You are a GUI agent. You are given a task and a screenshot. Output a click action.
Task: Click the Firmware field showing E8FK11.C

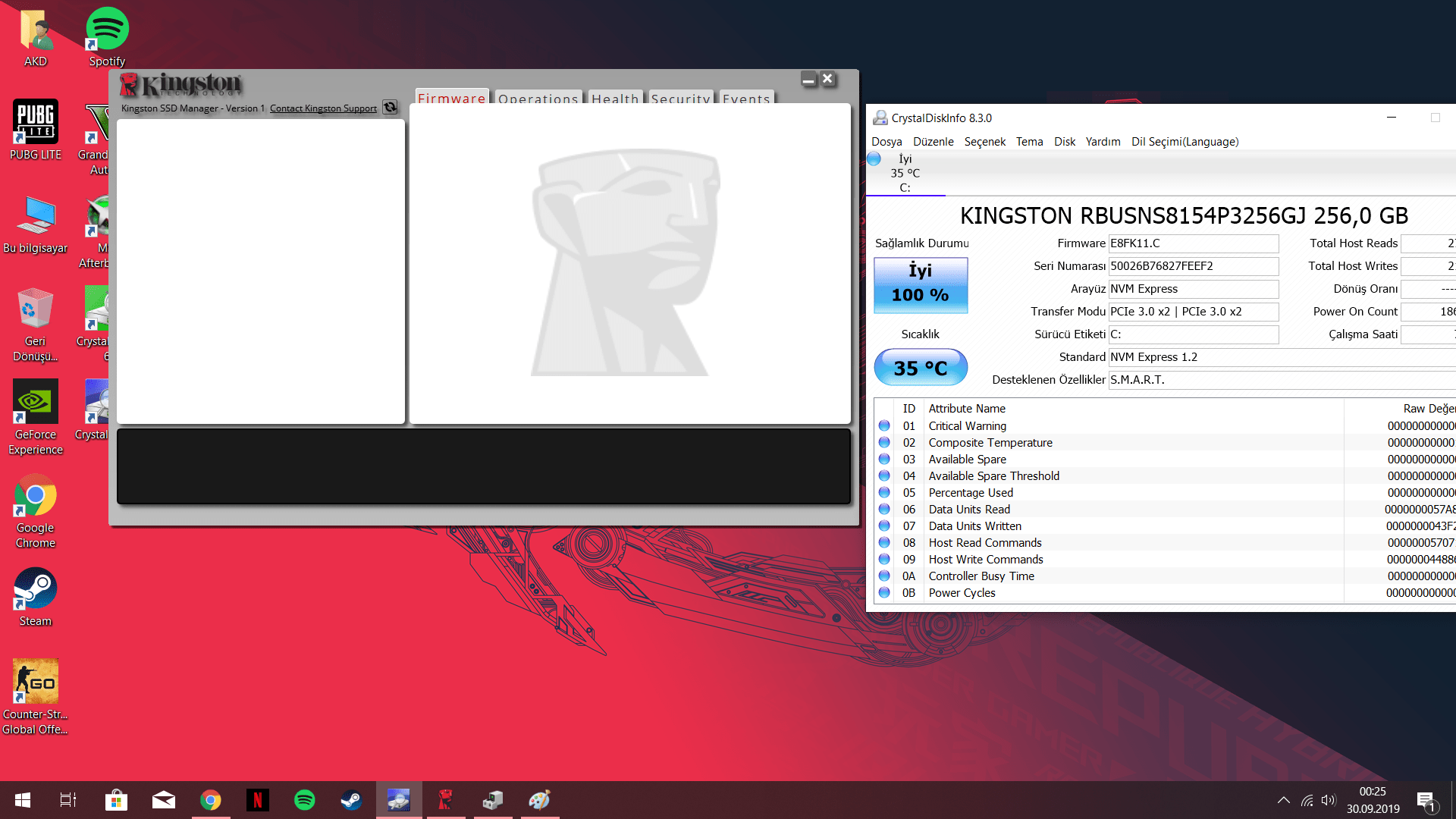point(1193,243)
